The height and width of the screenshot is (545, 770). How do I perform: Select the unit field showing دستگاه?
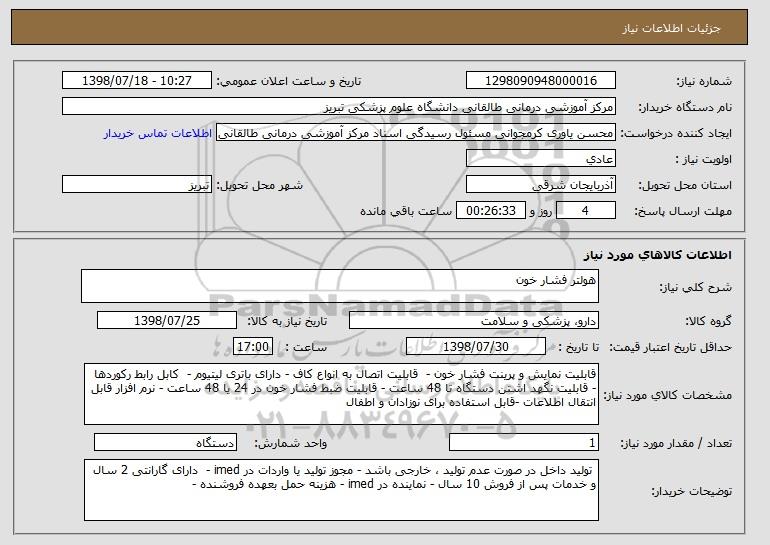point(165,443)
